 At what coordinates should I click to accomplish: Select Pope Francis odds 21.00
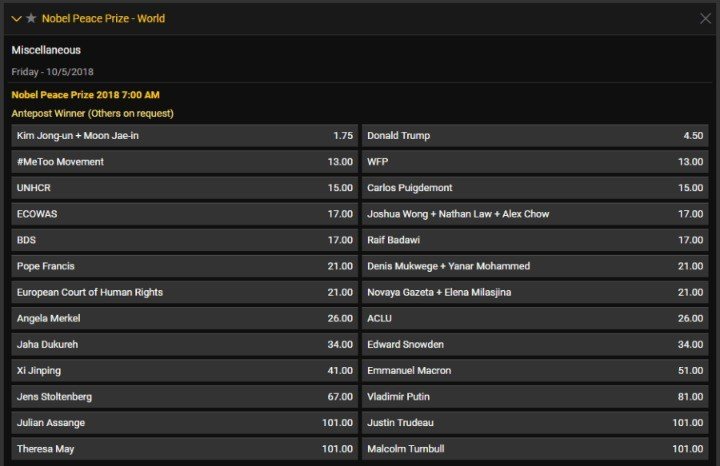[185, 266]
